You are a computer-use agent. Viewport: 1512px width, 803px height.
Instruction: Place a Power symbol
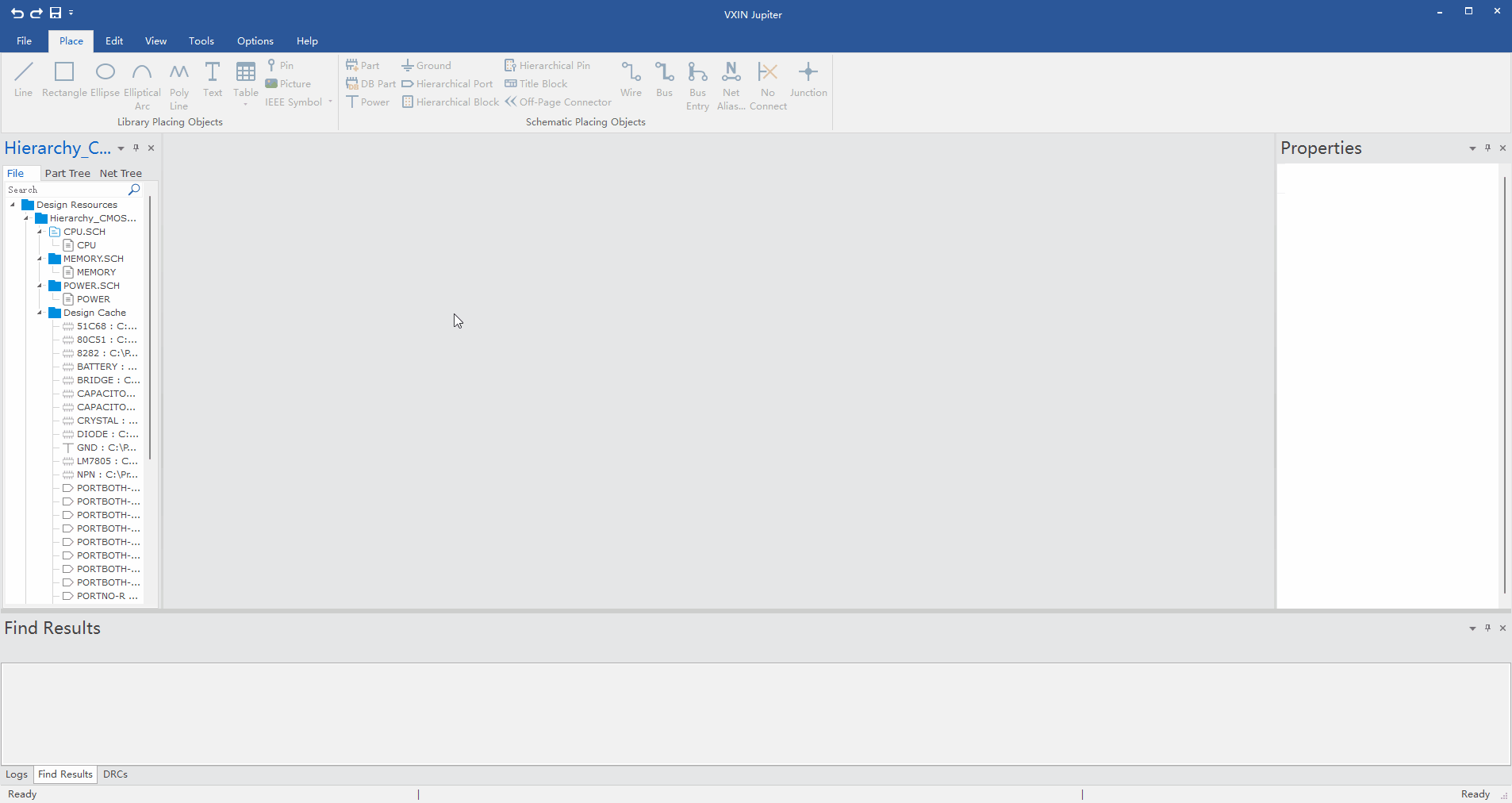point(367,102)
